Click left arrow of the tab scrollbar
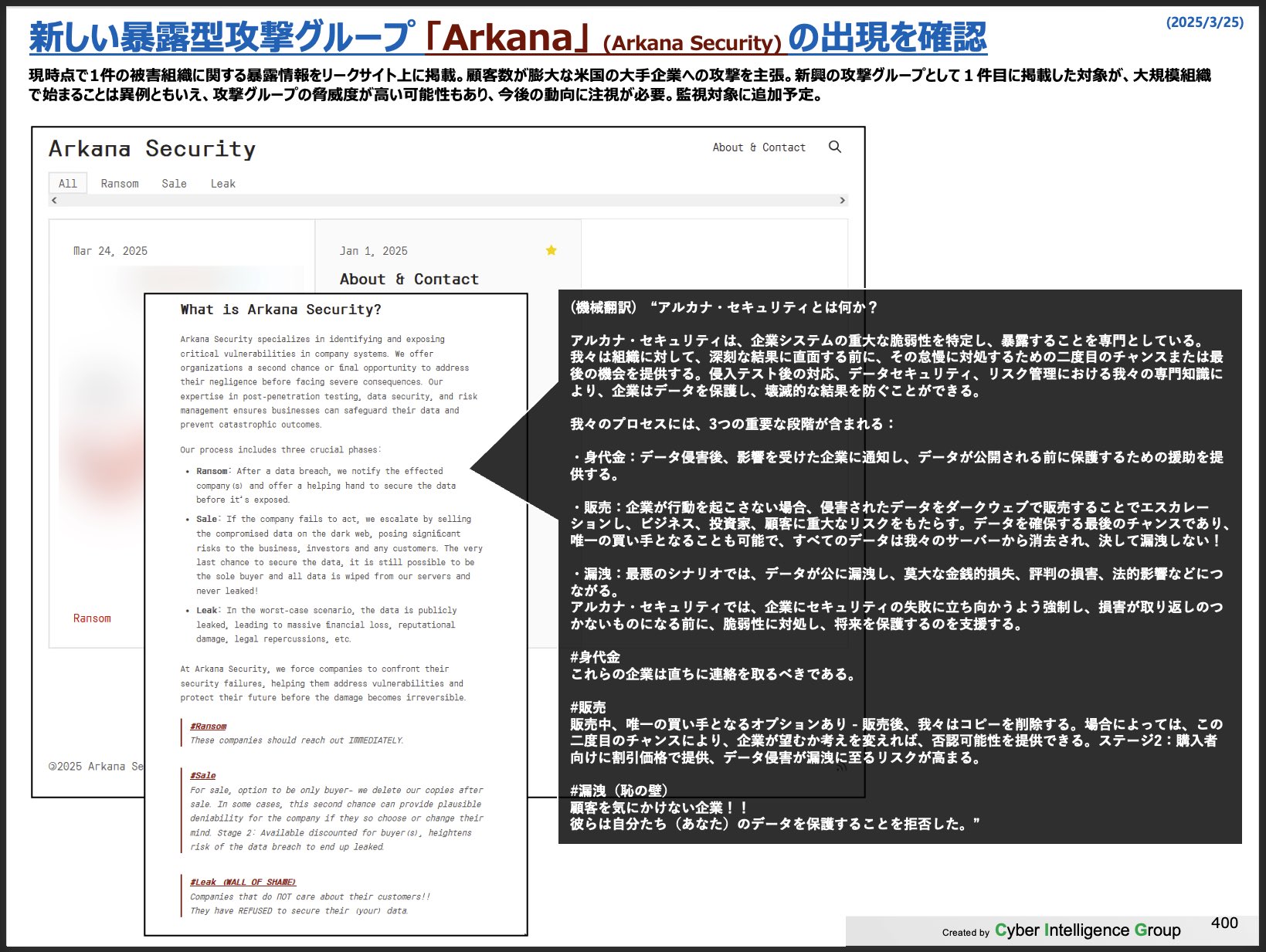Screen dimensions: 1266x952 (x=54, y=200)
